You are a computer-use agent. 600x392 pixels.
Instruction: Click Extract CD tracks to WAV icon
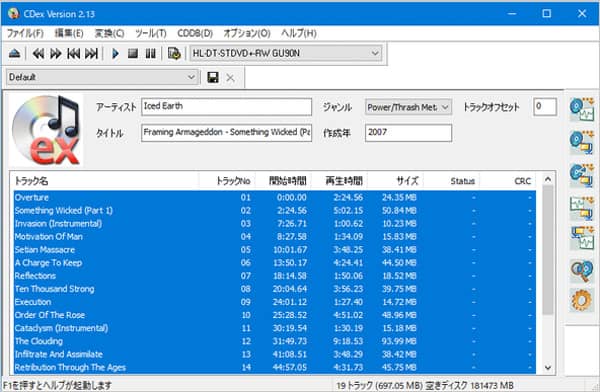[582, 109]
